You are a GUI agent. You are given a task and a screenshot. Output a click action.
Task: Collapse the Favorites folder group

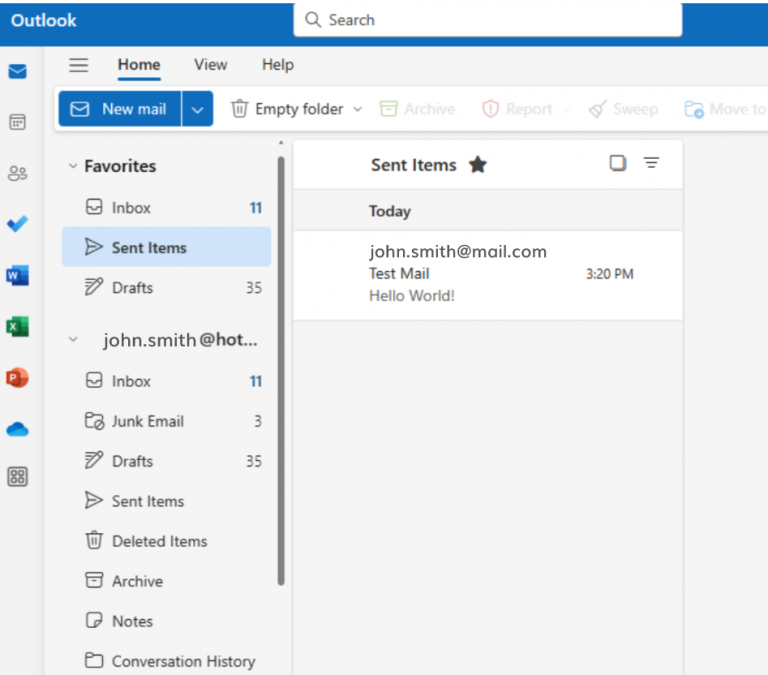(x=72, y=166)
